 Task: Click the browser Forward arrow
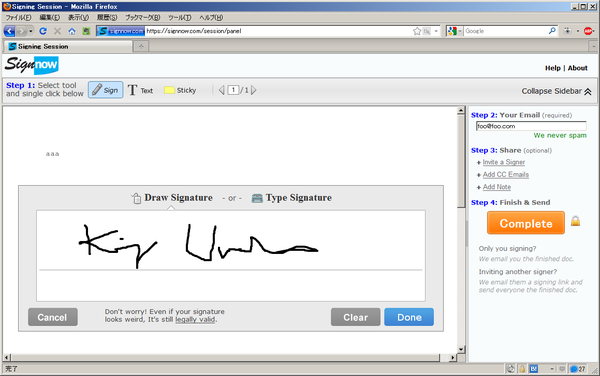coord(21,31)
